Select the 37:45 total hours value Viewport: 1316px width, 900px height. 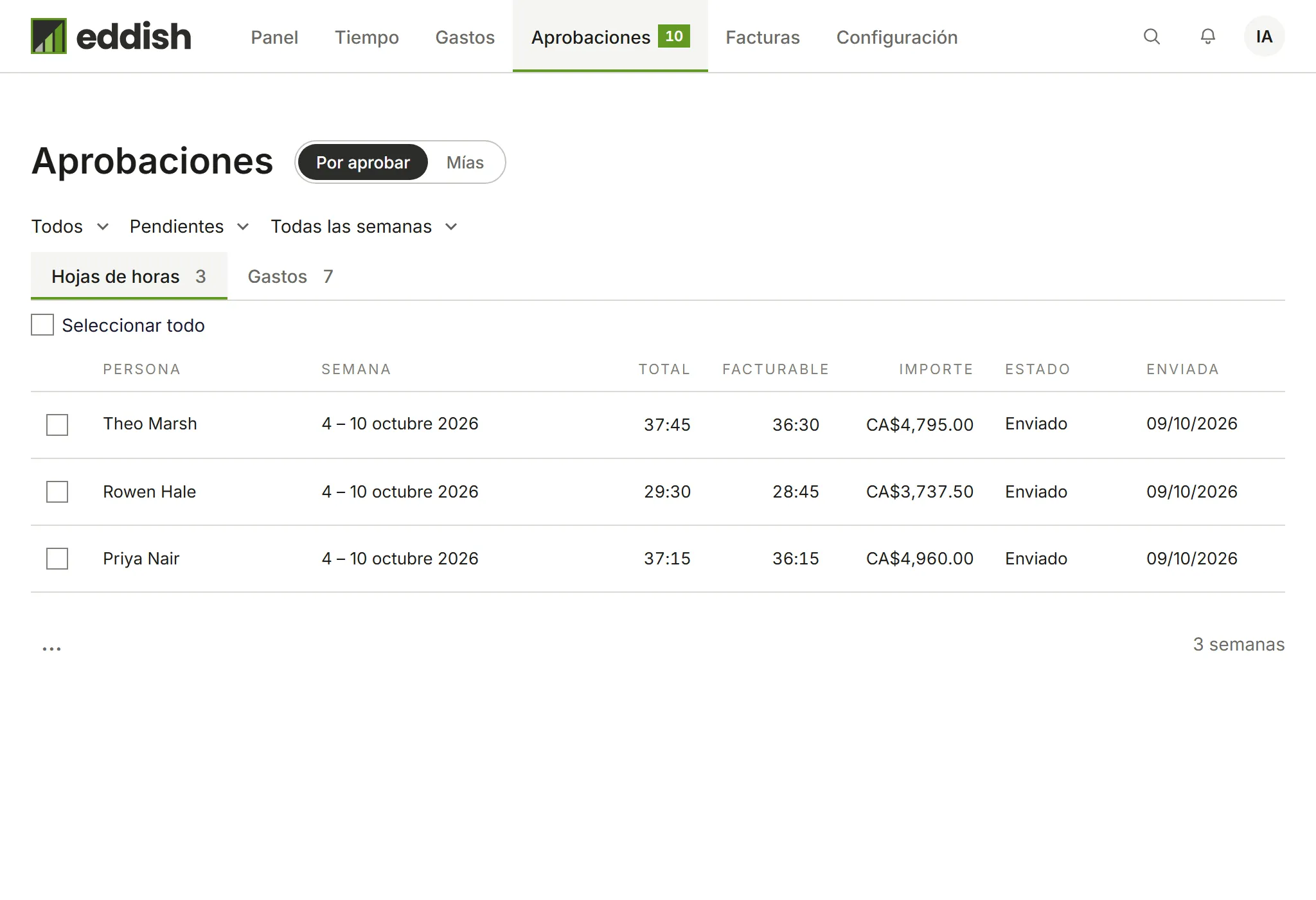tap(667, 425)
